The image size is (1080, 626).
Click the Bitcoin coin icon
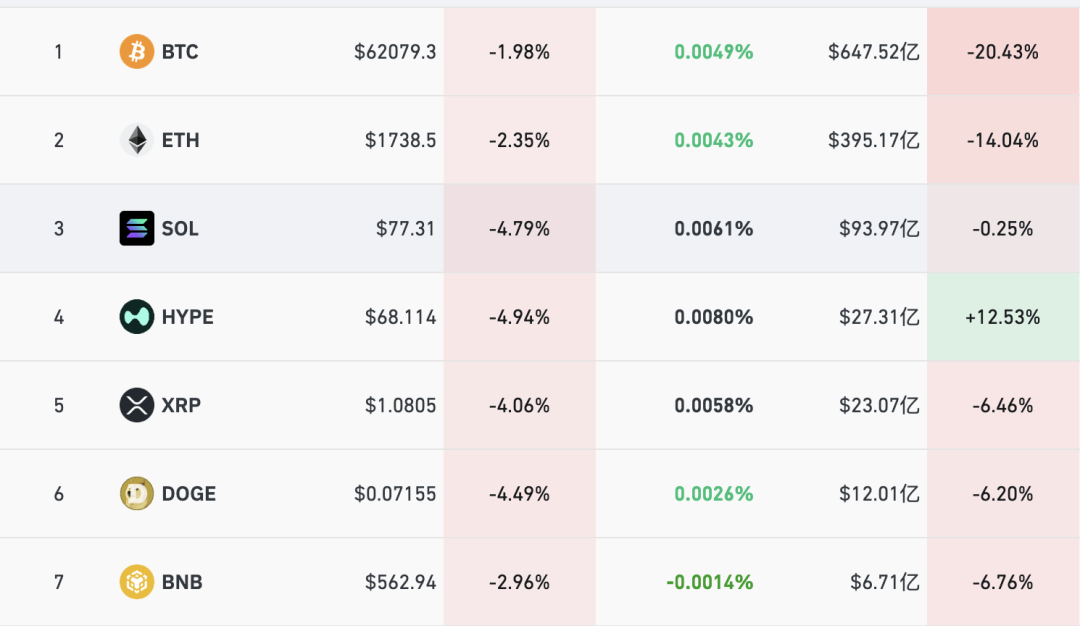(x=136, y=52)
